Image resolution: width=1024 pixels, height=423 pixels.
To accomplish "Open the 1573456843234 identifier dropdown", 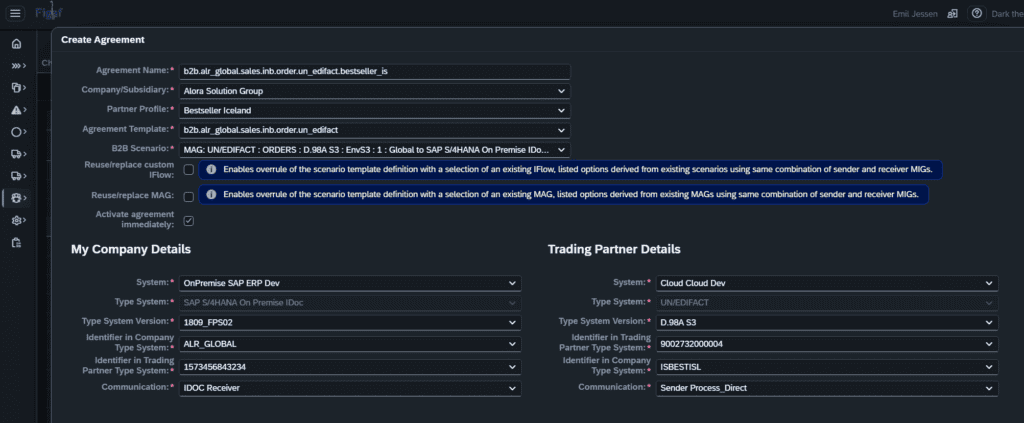I will (350, 368).
